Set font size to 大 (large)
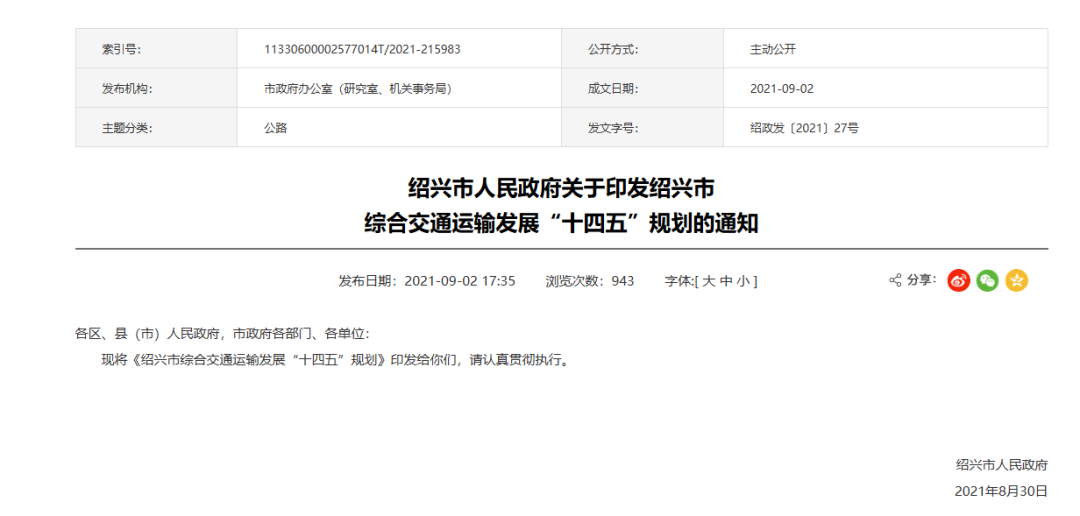 [708, 281]
